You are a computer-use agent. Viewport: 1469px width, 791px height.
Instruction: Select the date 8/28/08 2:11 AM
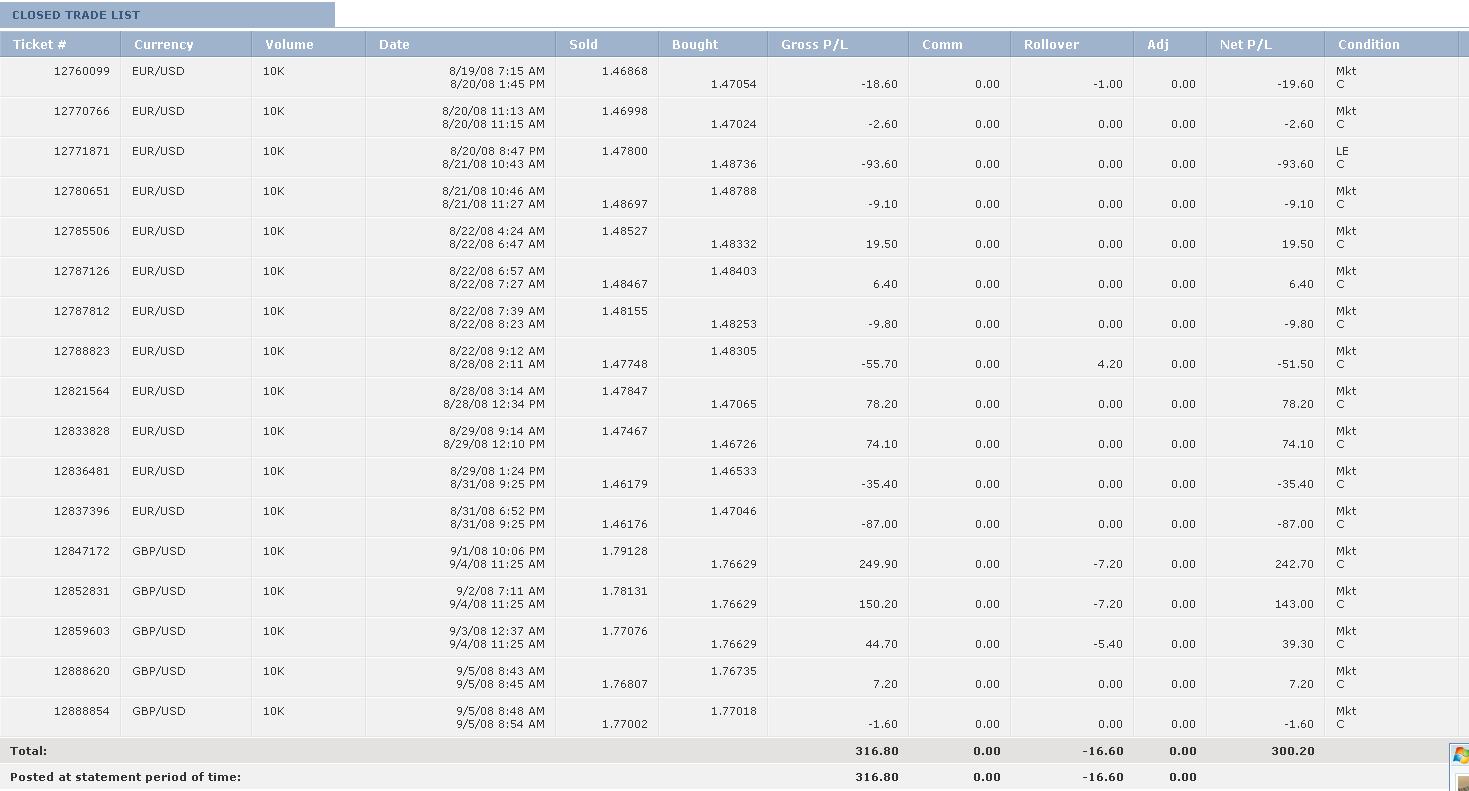point(497,364)
